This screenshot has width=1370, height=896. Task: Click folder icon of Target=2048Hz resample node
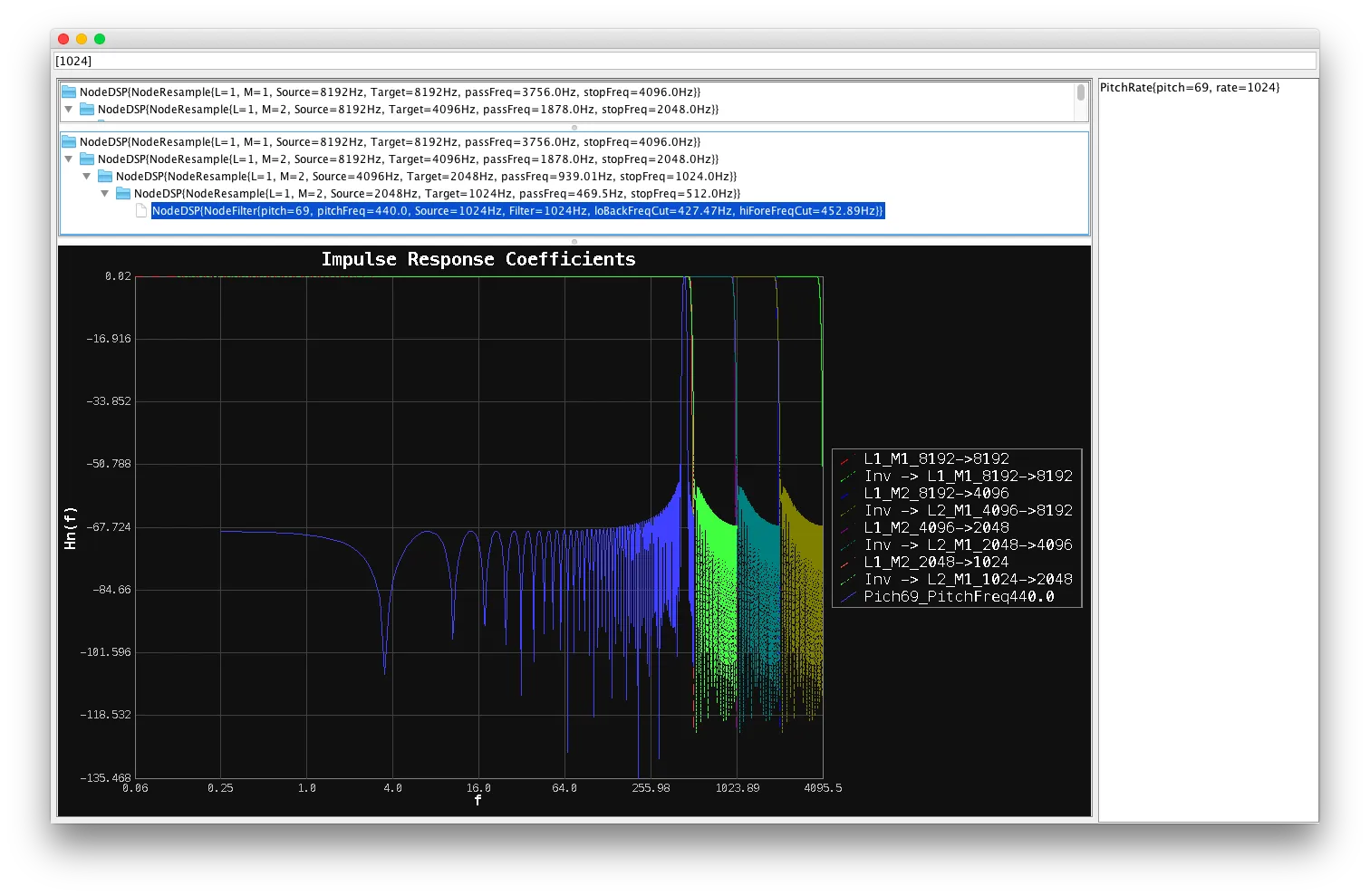[105, 177]
